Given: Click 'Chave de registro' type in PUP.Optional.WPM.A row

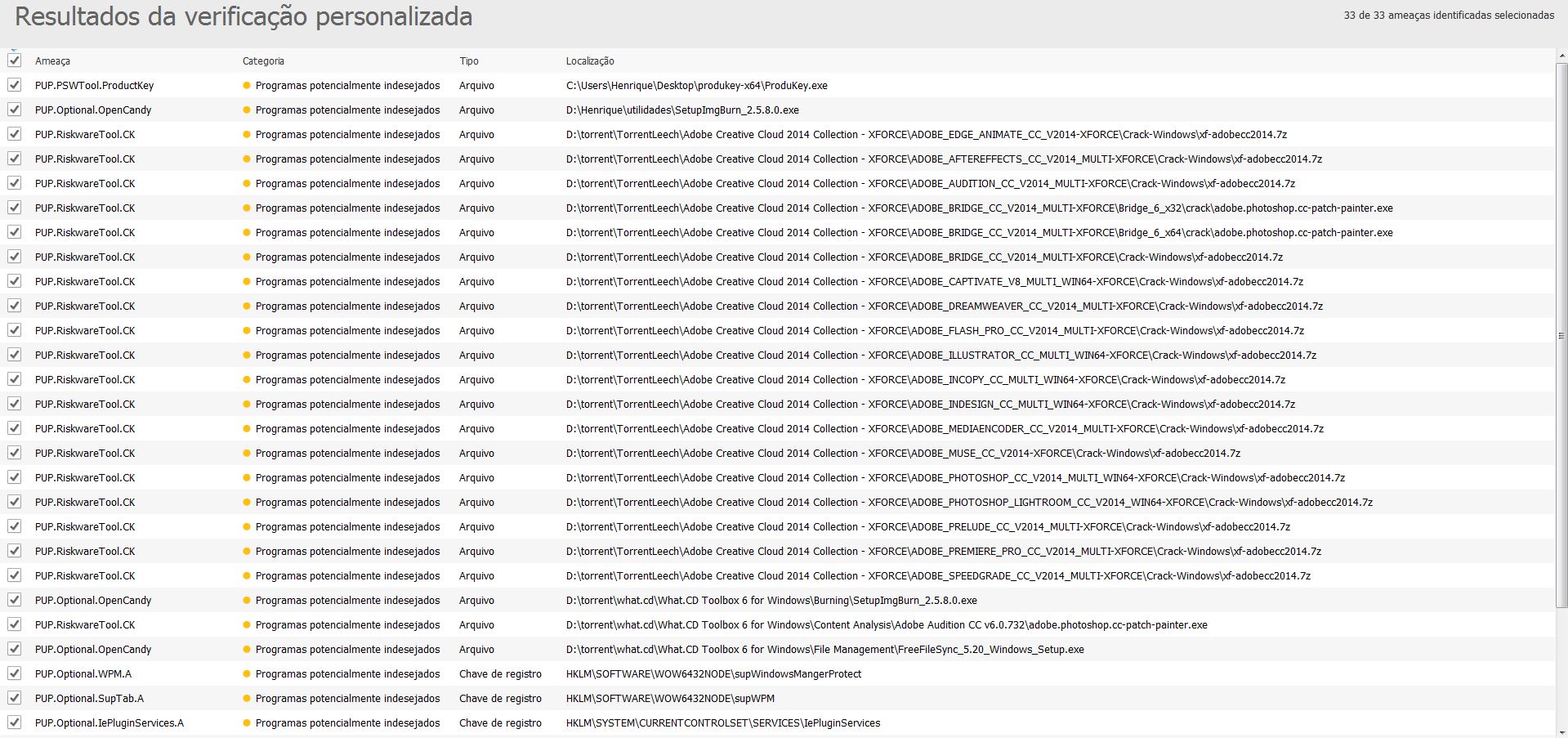Looking at the screenshot, I should [500, 674].
